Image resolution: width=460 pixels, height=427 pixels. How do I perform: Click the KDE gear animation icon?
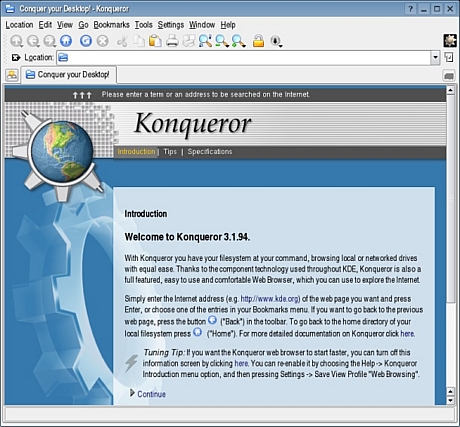tap(450, 41)
